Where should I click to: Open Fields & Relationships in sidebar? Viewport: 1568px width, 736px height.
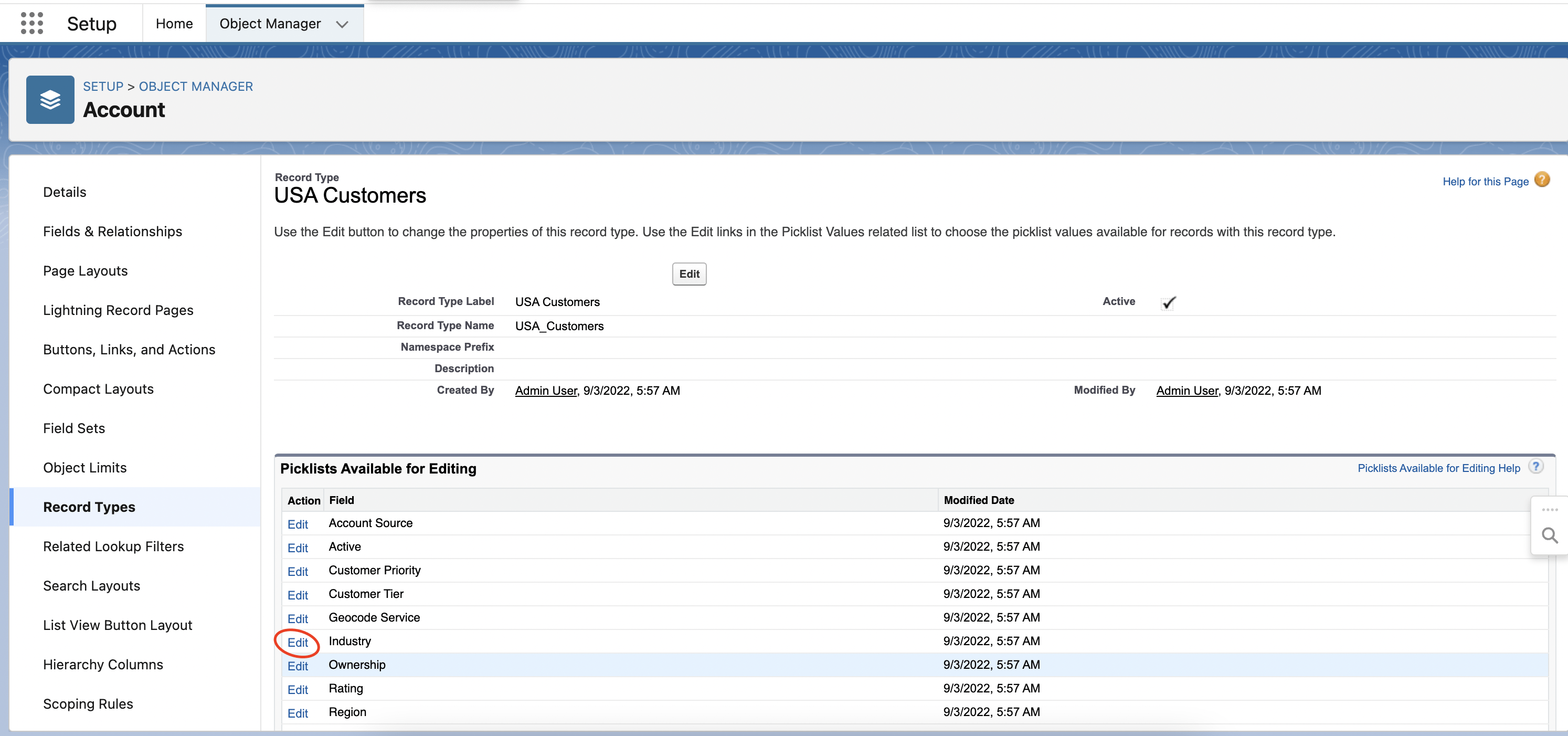(113, 232)
